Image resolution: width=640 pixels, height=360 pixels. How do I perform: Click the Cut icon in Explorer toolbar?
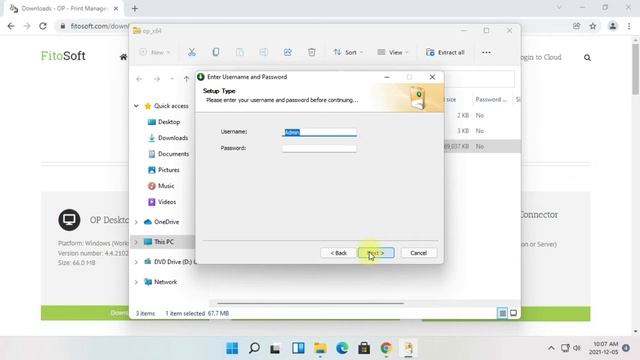point(191,52)
